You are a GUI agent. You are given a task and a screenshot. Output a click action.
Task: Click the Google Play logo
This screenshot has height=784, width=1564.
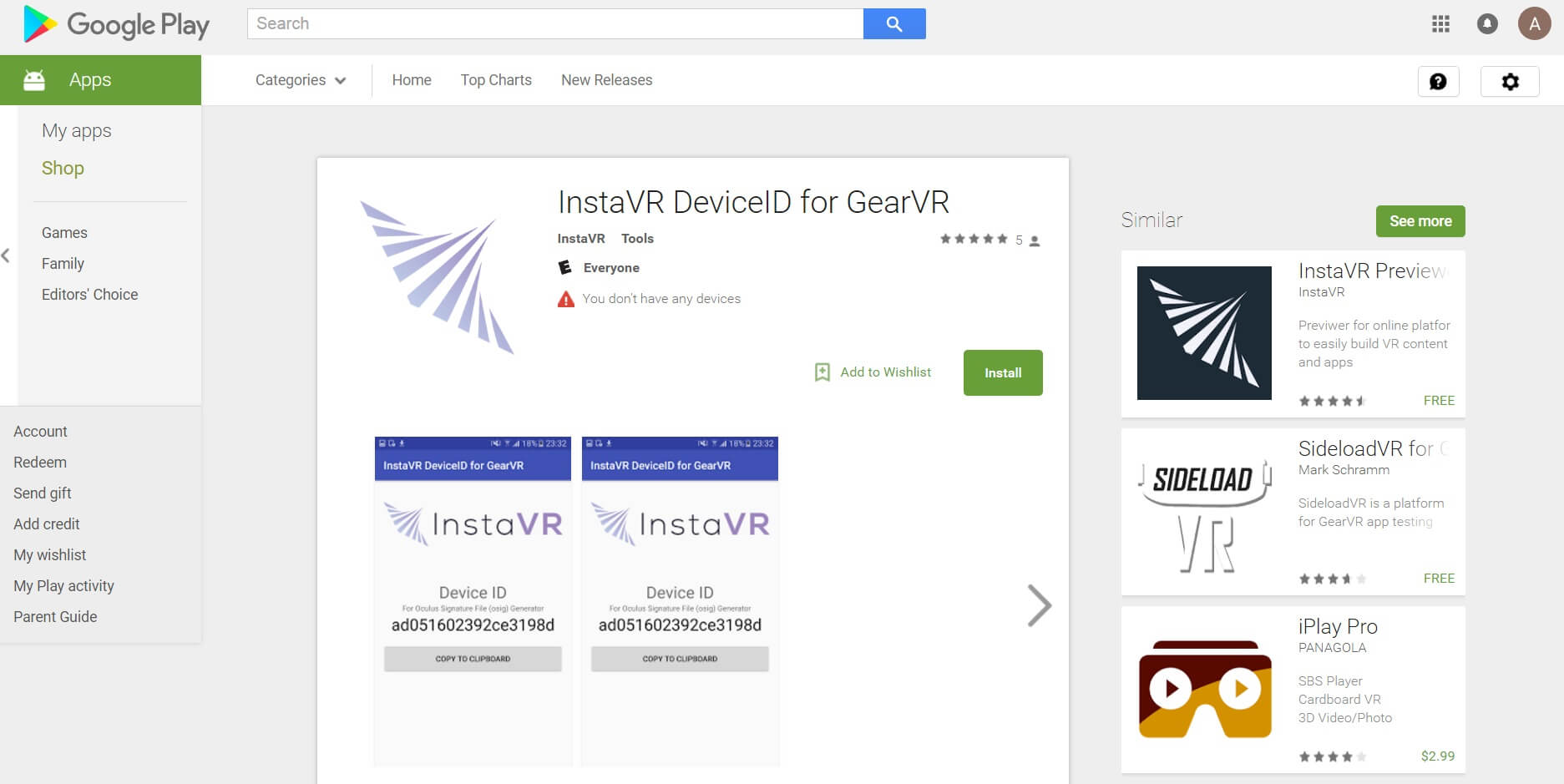[x=116, y=24]
